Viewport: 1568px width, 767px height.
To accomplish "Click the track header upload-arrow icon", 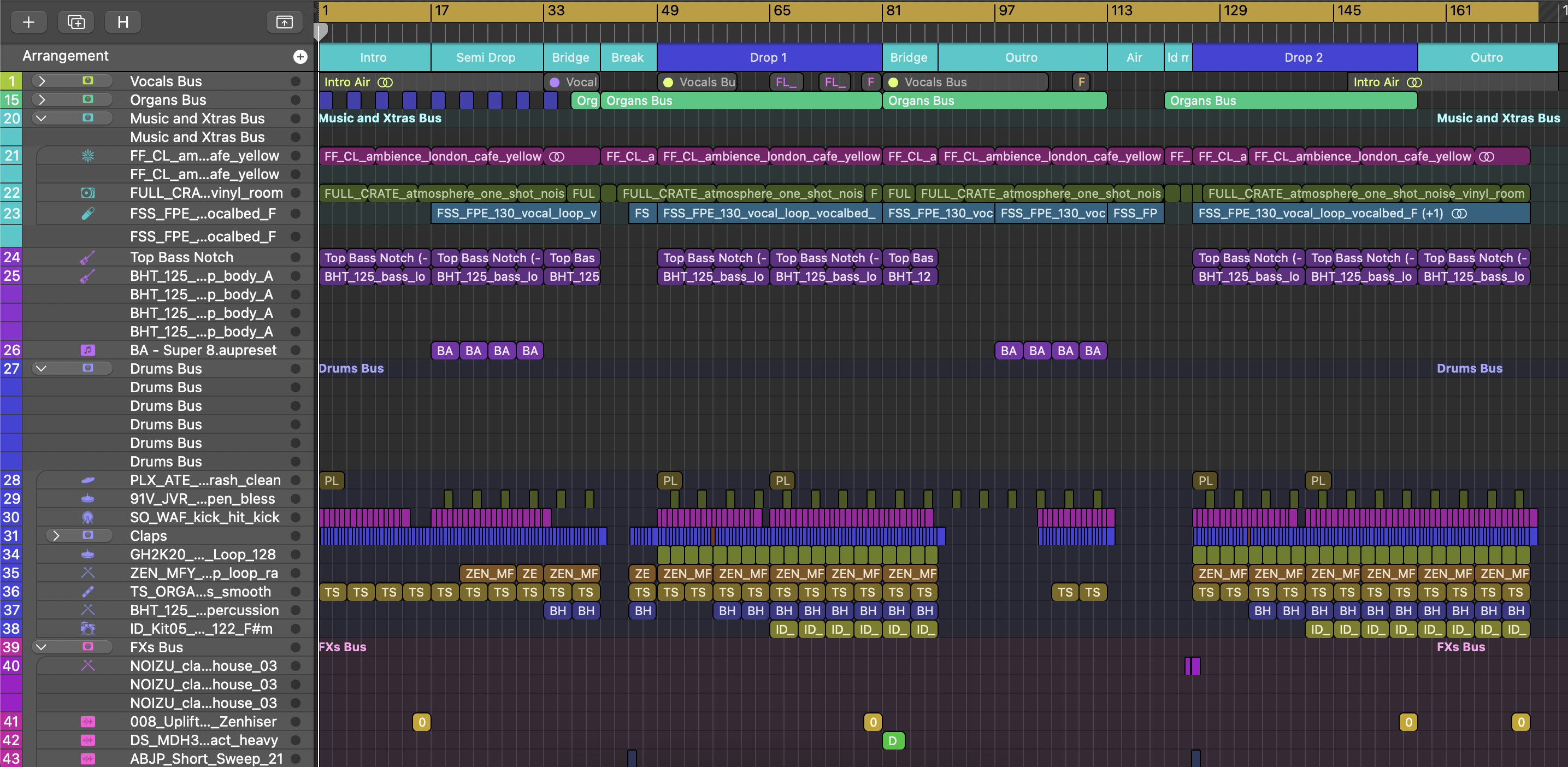I will [x=284, y=22].
